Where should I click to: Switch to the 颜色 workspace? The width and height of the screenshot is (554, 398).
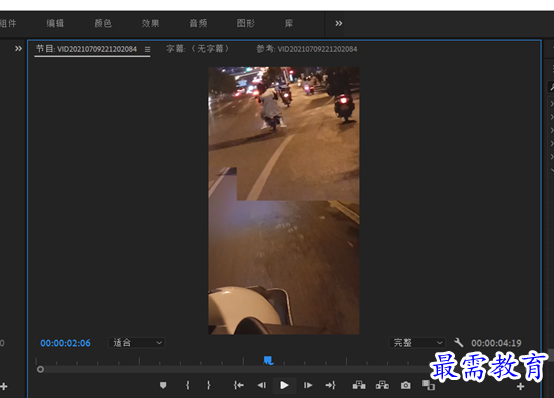point(103,23)
